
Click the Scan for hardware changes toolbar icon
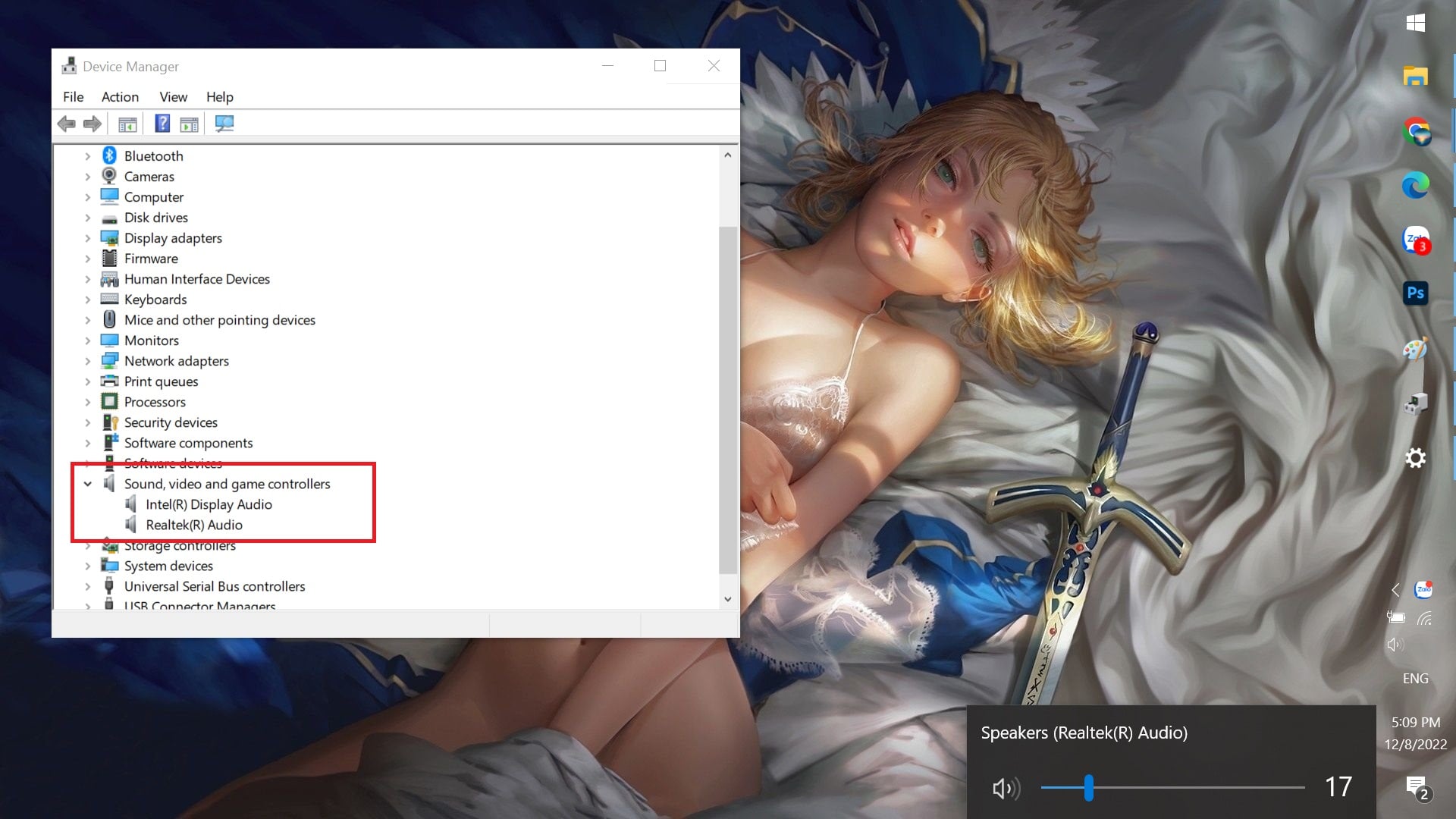(224, 124)
